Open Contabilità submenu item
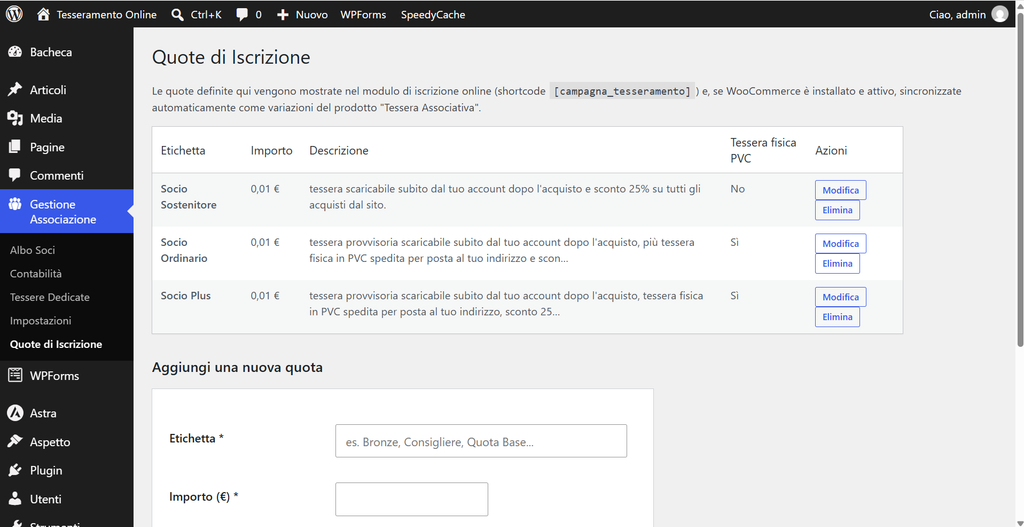 pos(36,274)
